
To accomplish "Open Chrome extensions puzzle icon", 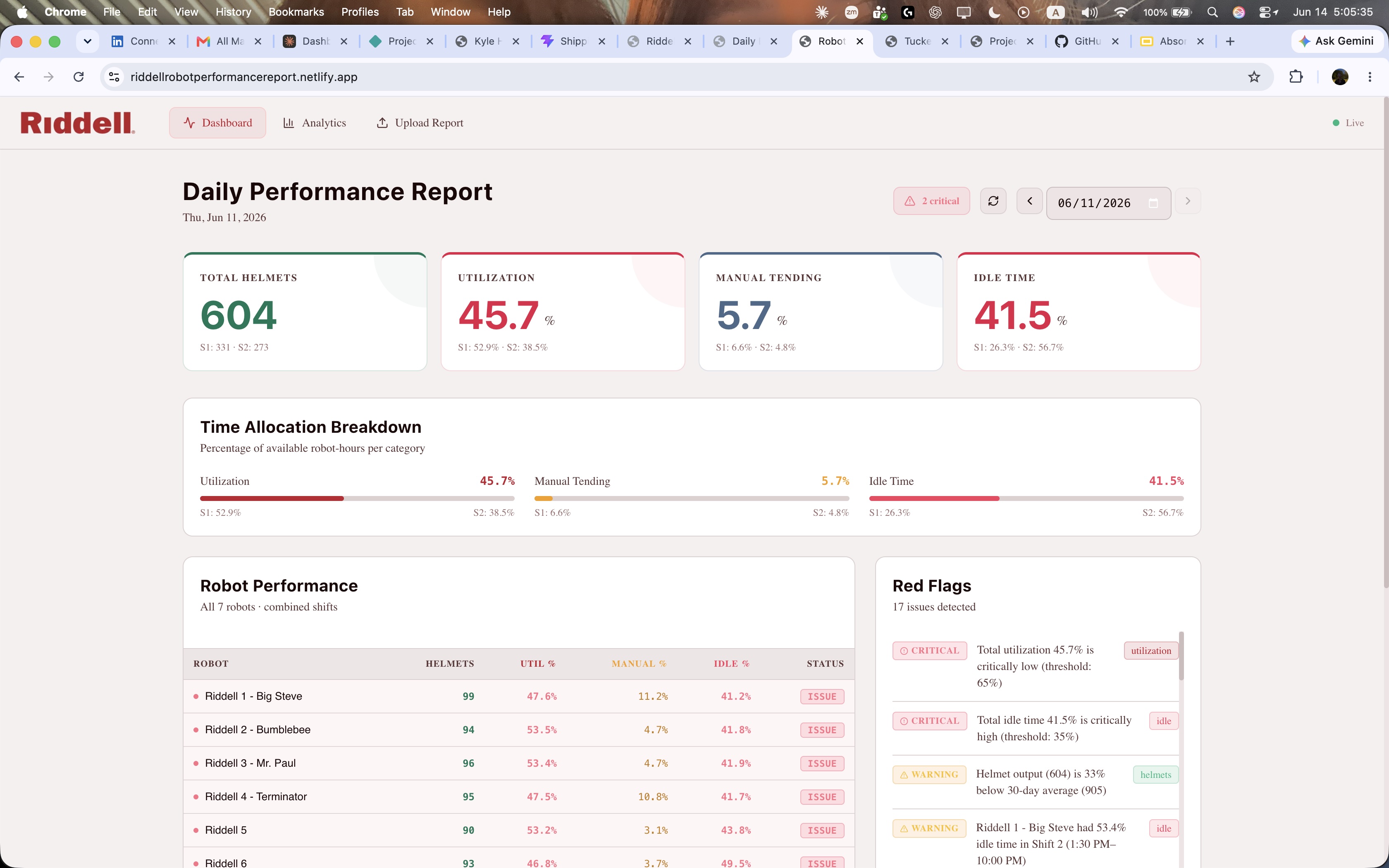I will 1296,77.
